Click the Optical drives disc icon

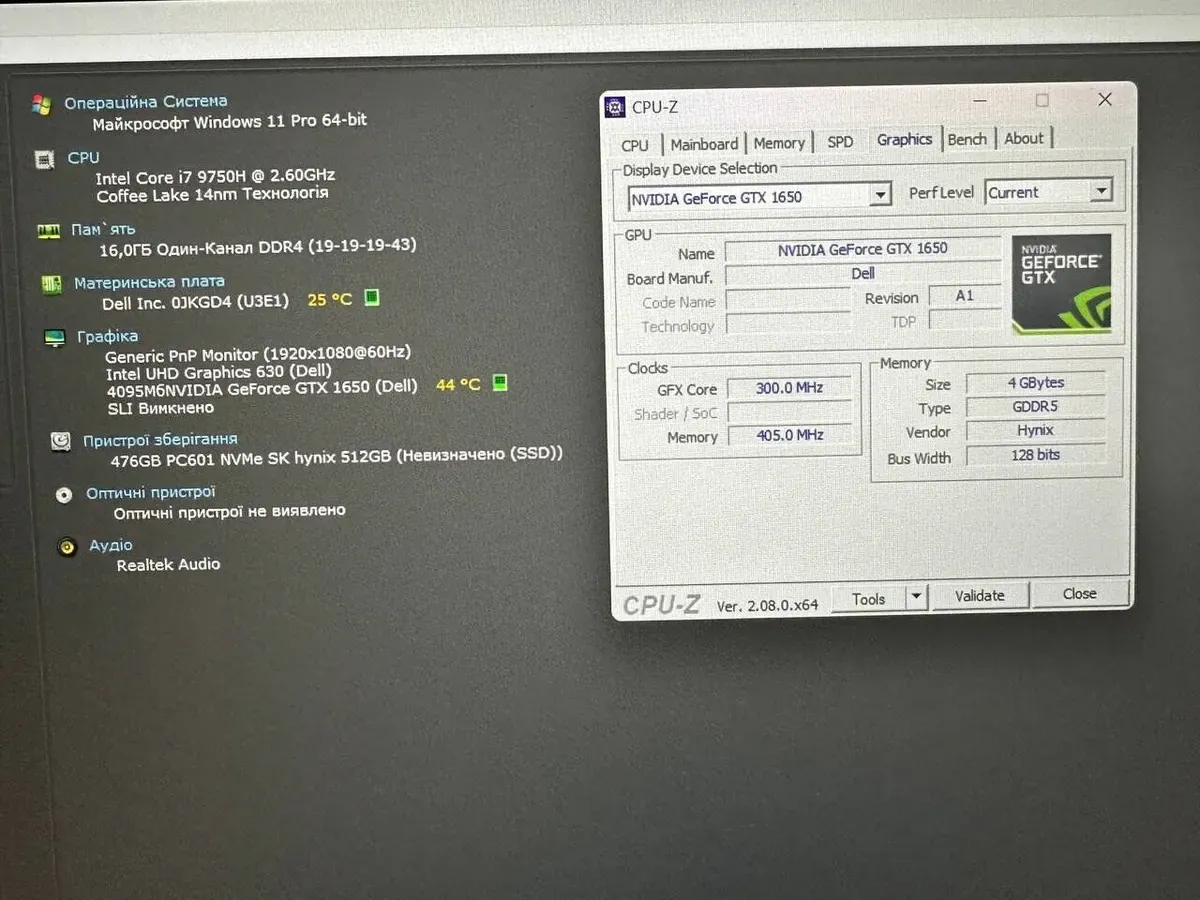coord(64,494)
